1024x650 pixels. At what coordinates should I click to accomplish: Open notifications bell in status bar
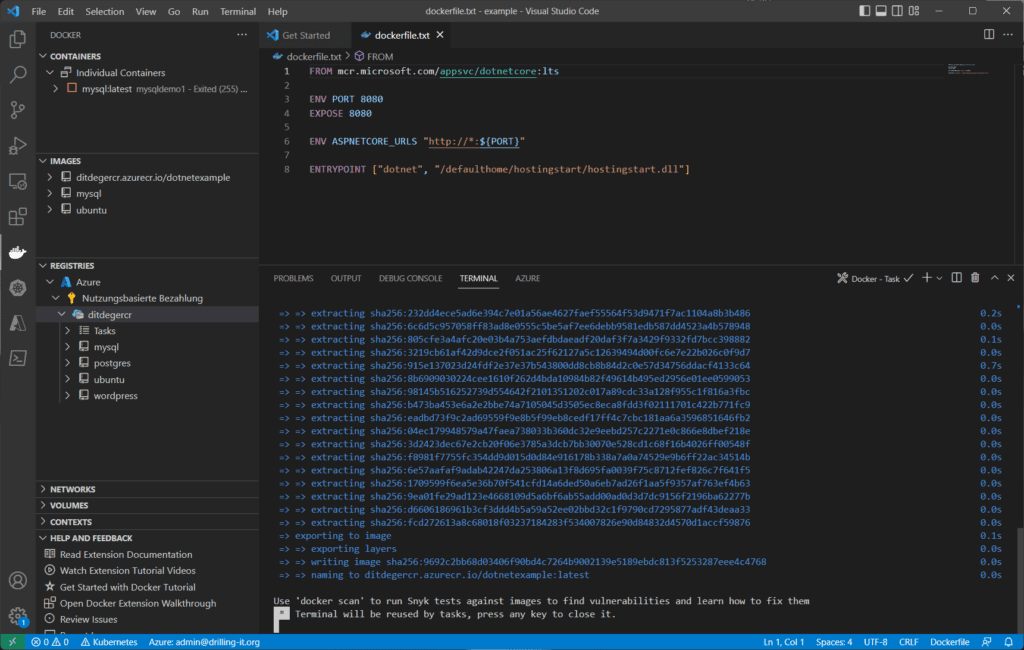click(1008, 642)
